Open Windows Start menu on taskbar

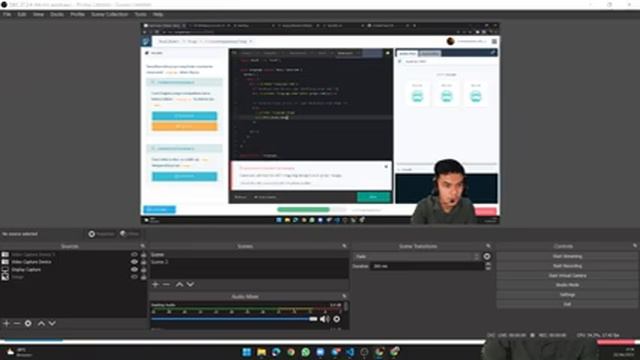point(247,352)
